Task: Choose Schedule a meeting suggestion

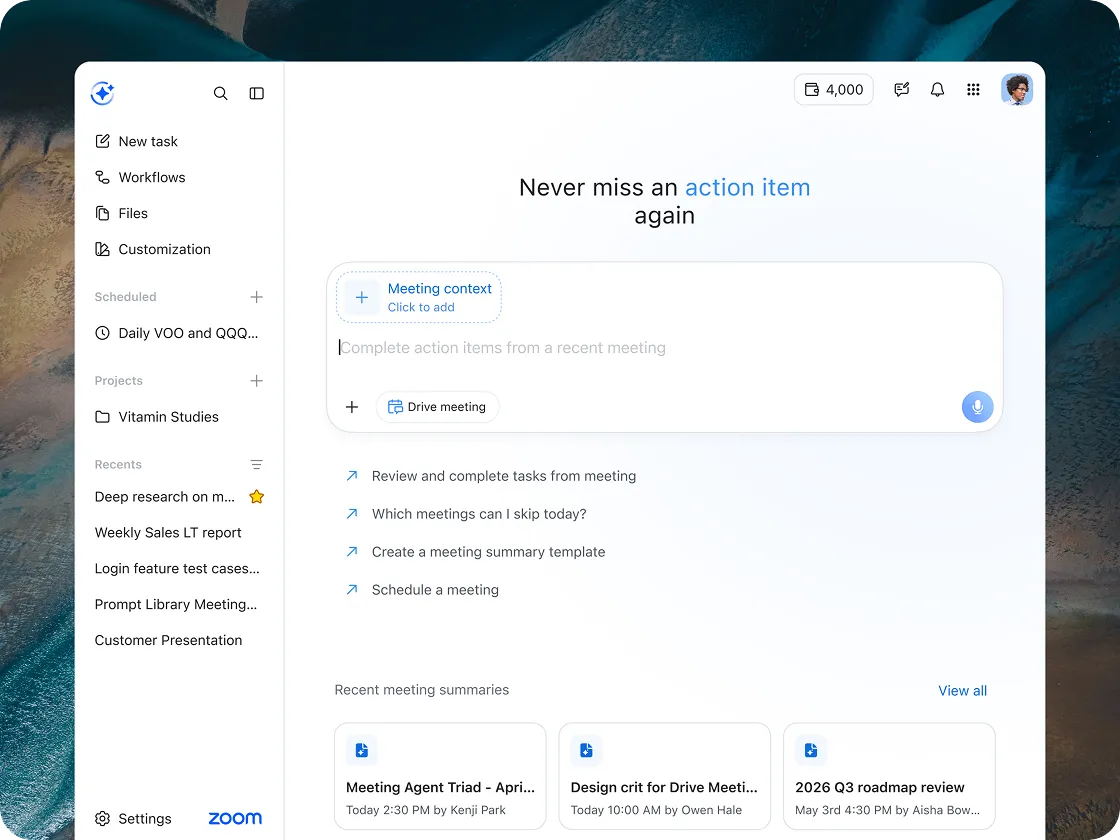Action: [x=435, y=590]
